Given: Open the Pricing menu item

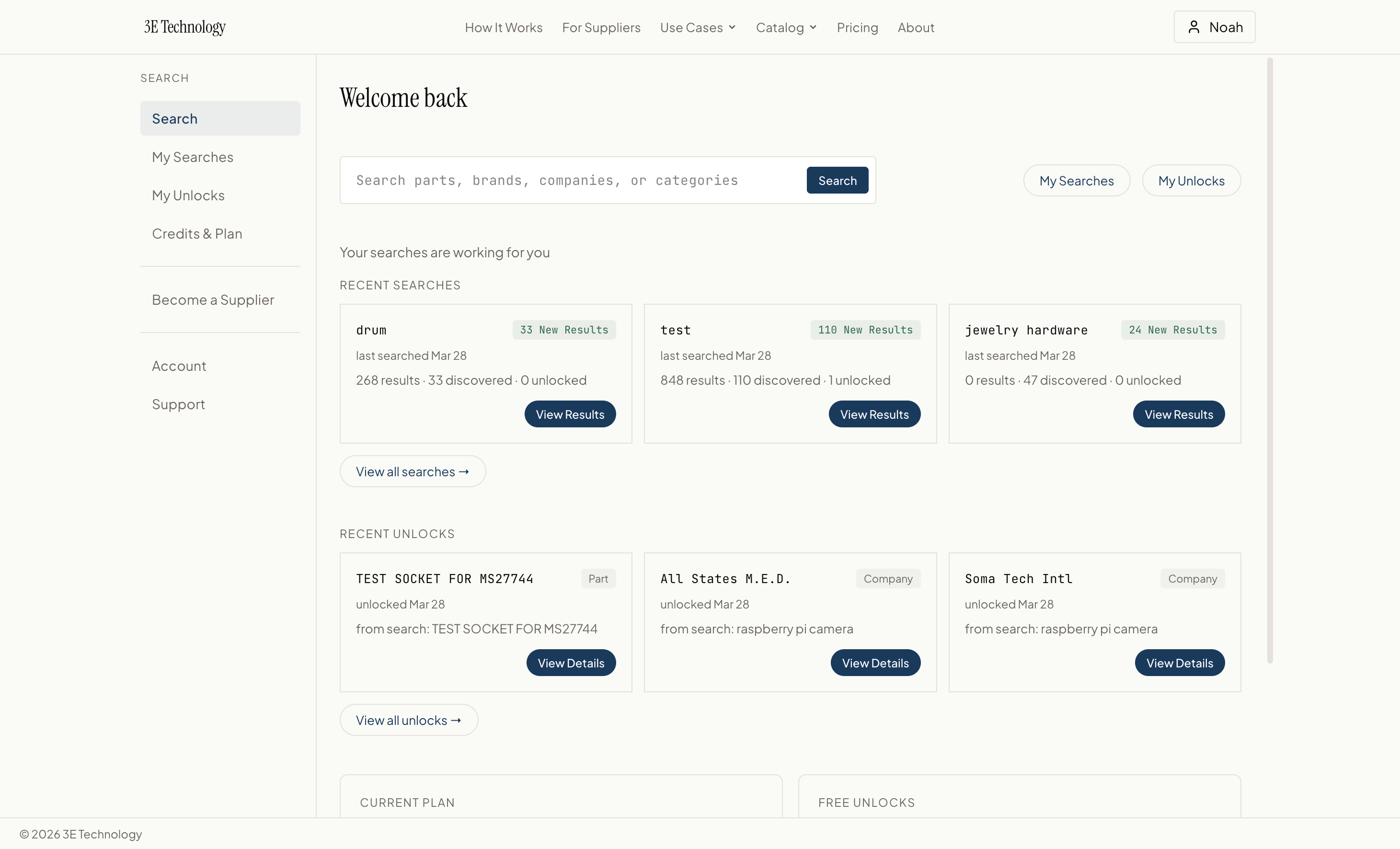Looking at the screenshot, I should click(857, 27).
